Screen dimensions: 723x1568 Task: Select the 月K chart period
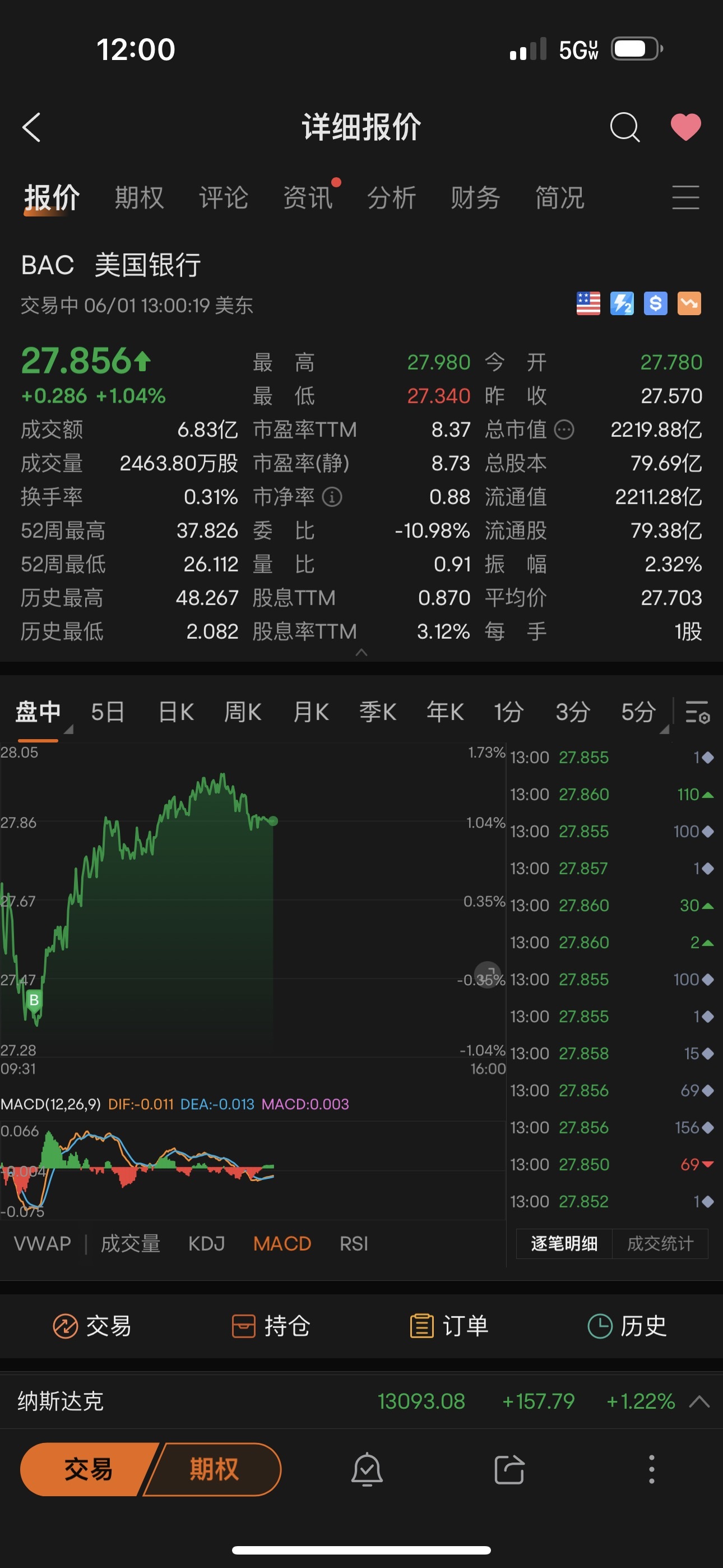click(311, 712)
